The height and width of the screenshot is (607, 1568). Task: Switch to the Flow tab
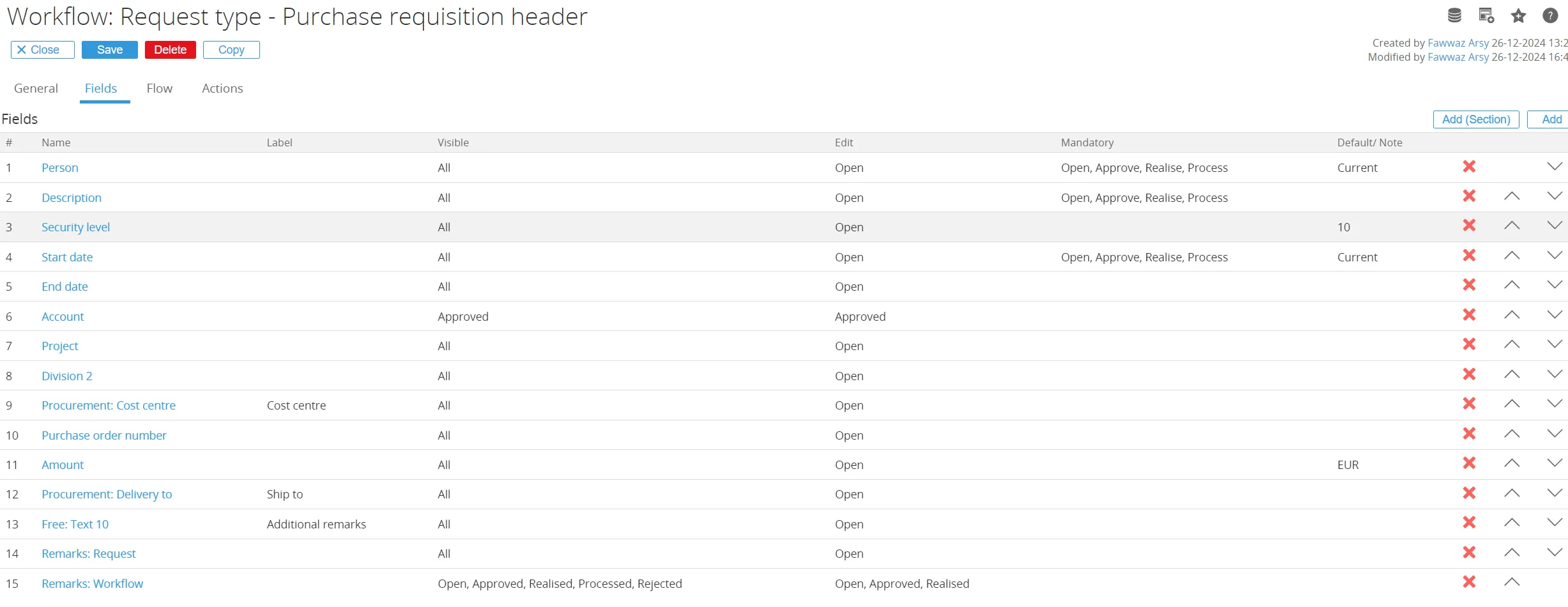(x=159, y=89)
